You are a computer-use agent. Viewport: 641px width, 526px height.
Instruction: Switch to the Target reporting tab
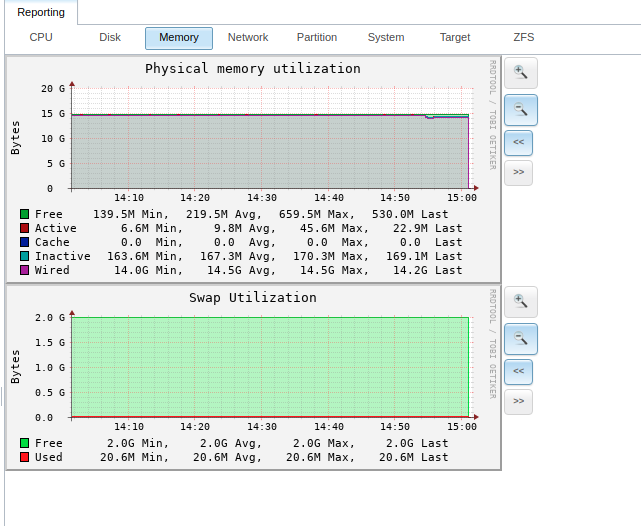click(x=455, y=38)
